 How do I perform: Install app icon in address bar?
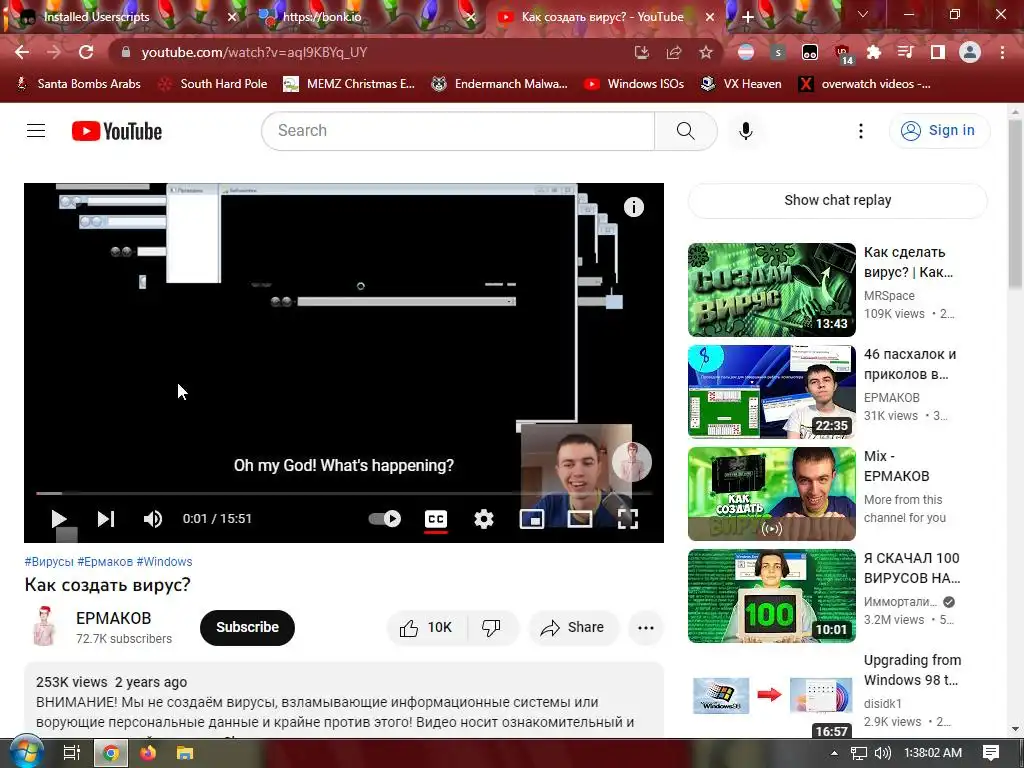[642, 52]
